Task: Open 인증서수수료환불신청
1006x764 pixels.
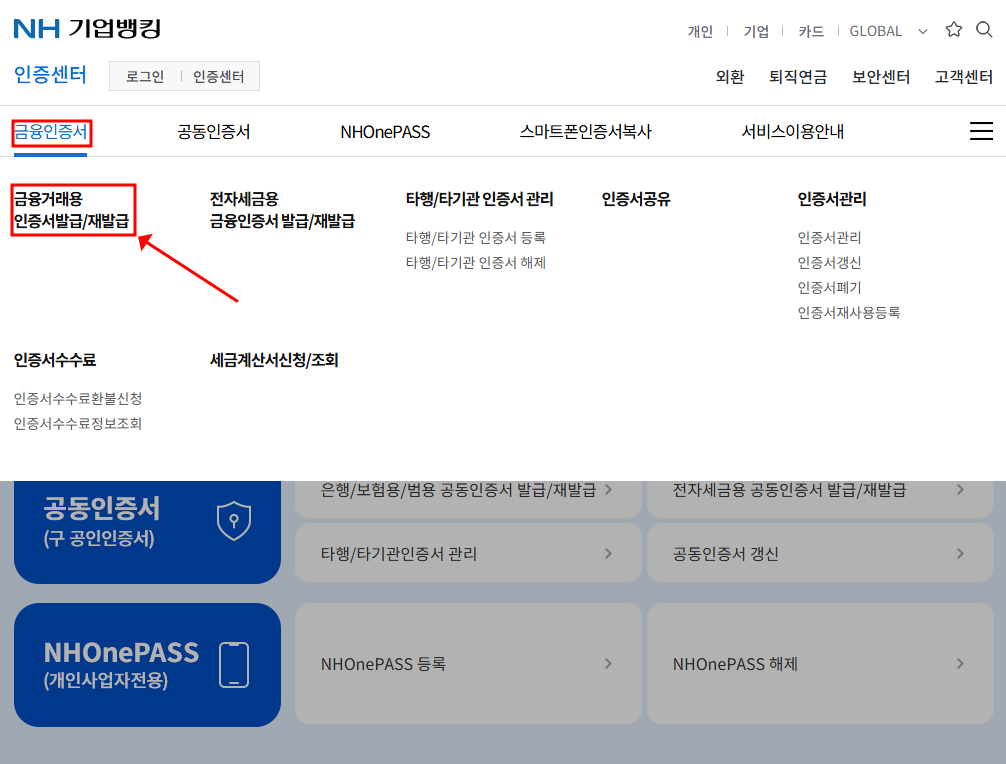Action: pyautogui.click(x=78, y=398)
